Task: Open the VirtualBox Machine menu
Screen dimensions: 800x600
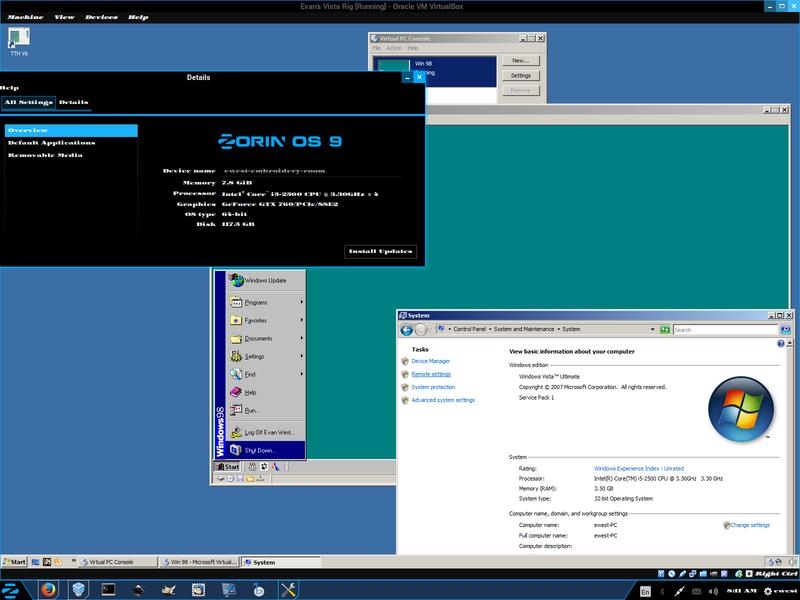Action: pos(25,17)
